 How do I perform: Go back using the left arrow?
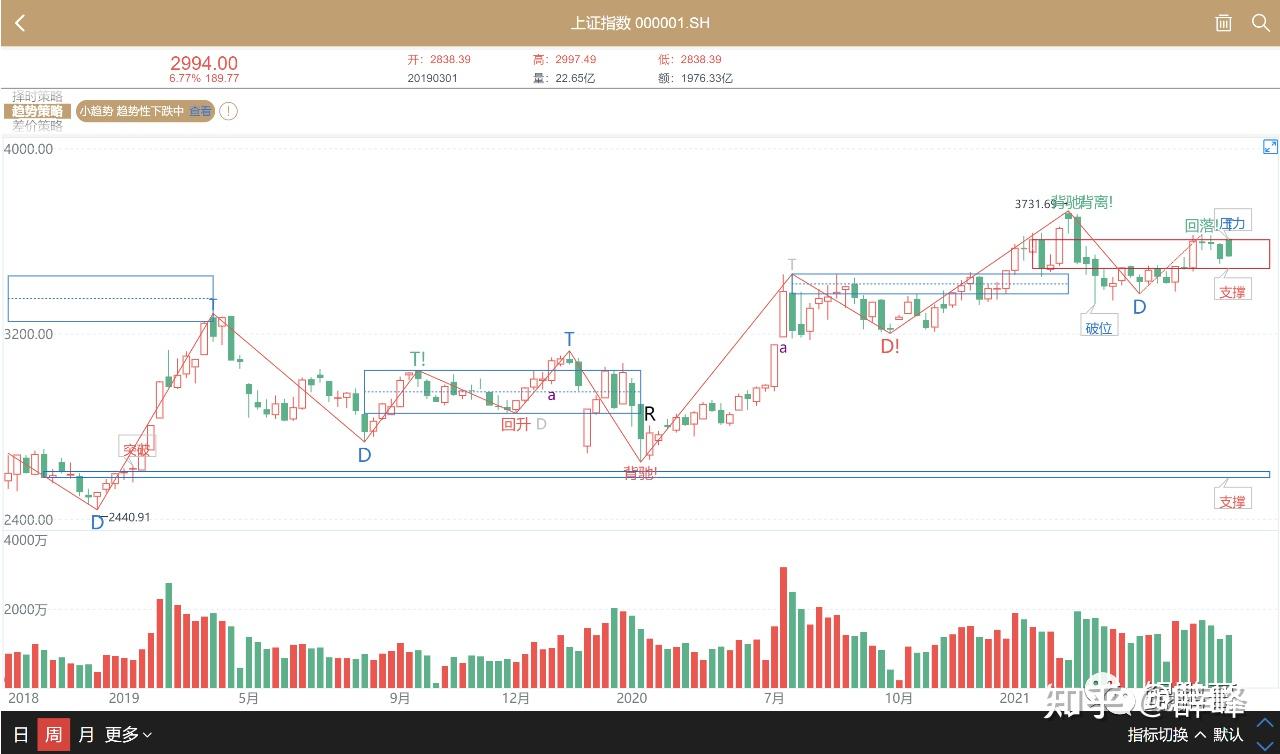pos(20,23)
